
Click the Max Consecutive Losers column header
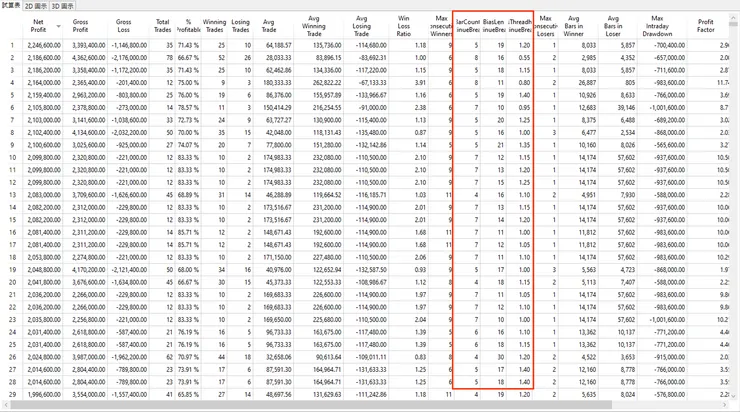[x=546, y=26]
